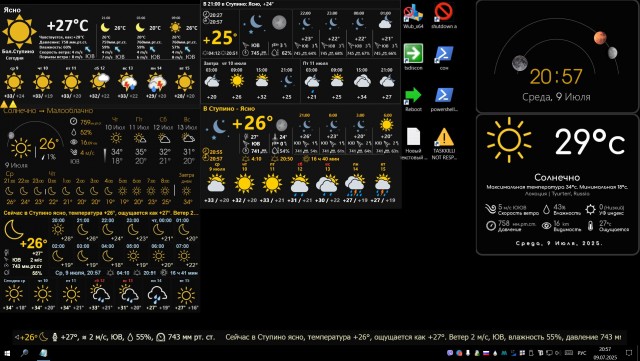Click the eye icon beside 16 in the Солнечно widget

73,142
